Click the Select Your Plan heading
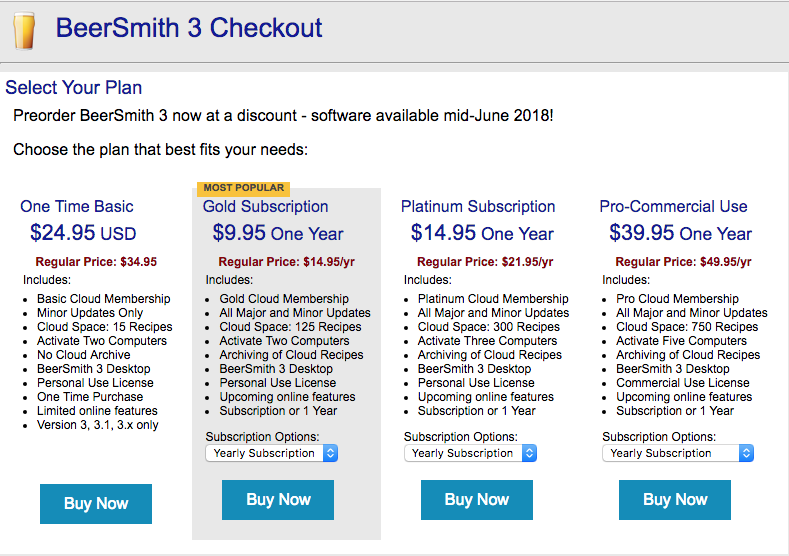Viewport: 789px width, 556px height. point(73,88)
